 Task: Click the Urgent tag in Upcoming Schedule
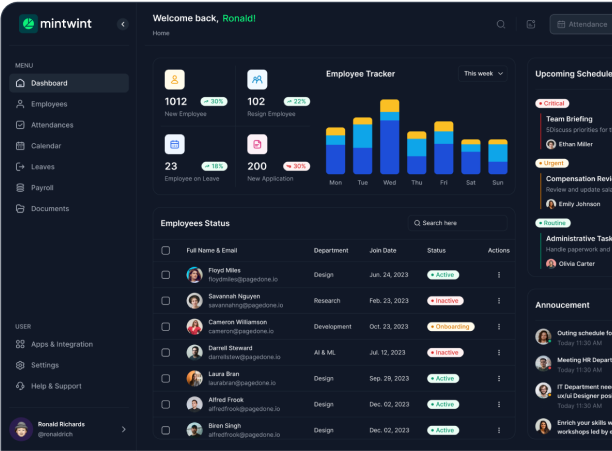coord(552,163)
